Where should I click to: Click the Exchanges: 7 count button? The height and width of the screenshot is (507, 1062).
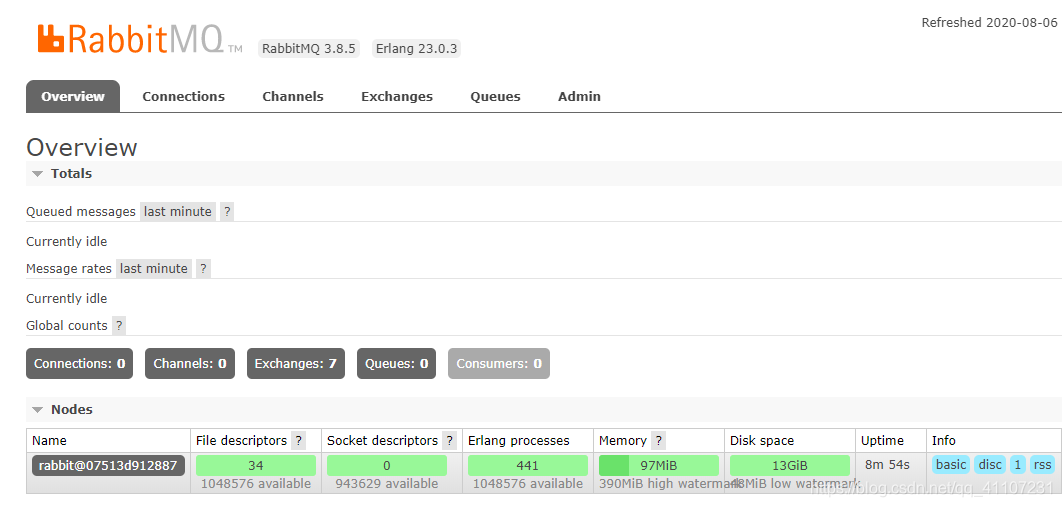[x=296, y=363]
